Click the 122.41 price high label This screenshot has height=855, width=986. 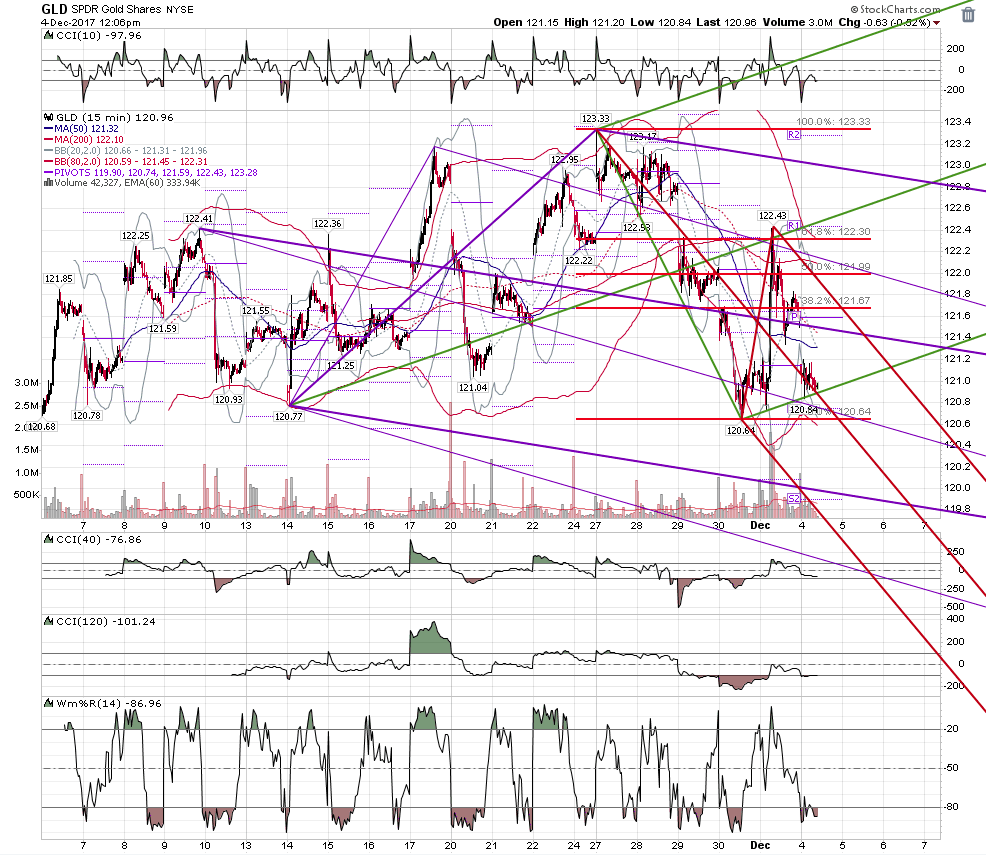point(198,219)
